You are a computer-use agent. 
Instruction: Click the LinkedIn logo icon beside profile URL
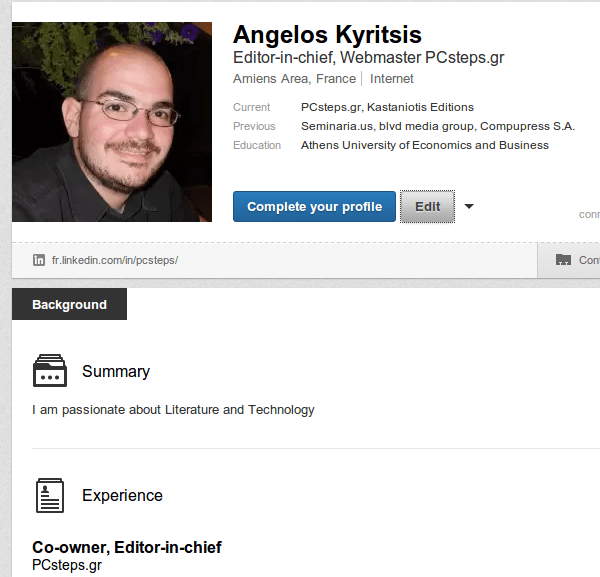coord(39,260)
